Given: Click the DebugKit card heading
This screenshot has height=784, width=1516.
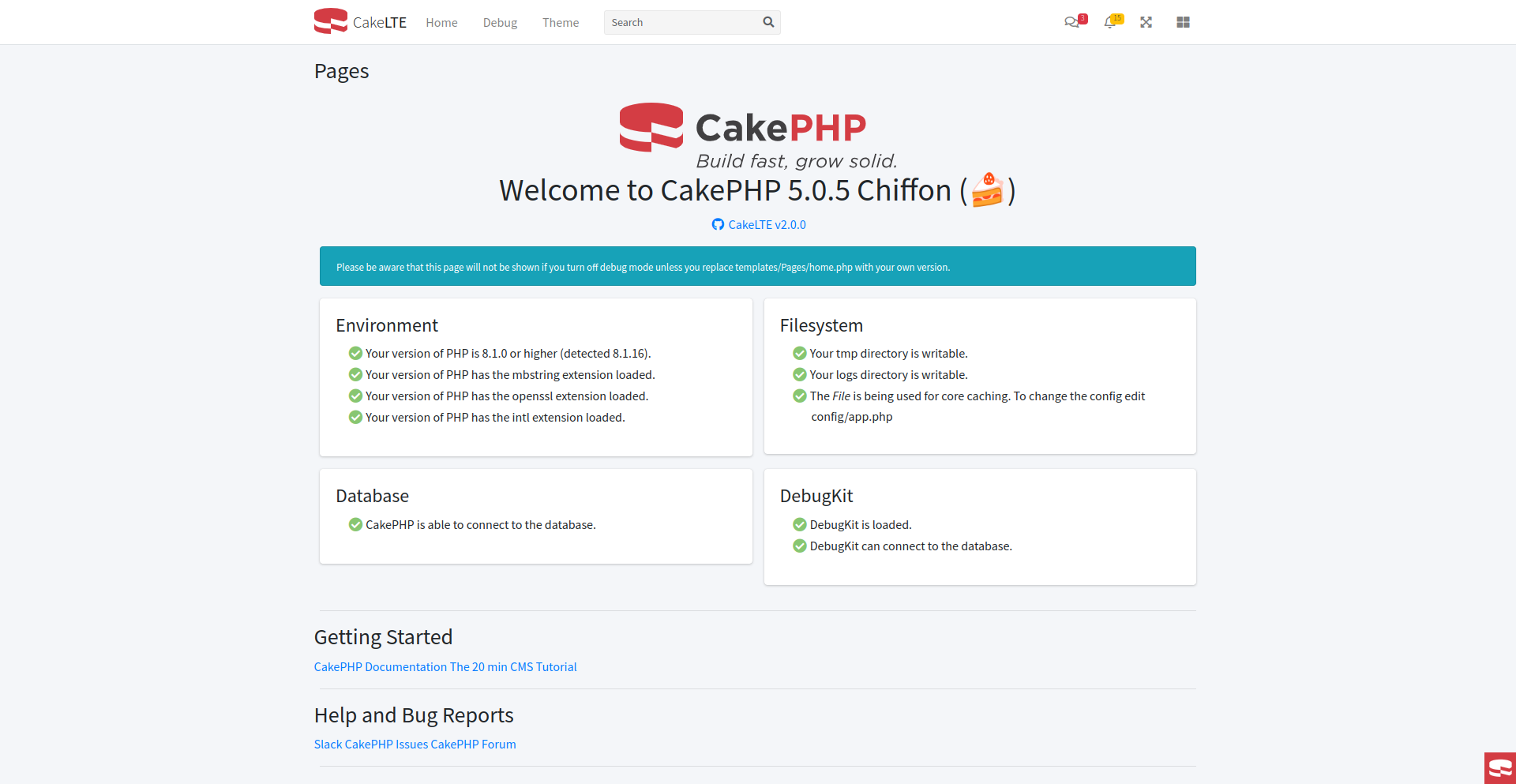Looking at the screenshot, I should coord(816,496).
